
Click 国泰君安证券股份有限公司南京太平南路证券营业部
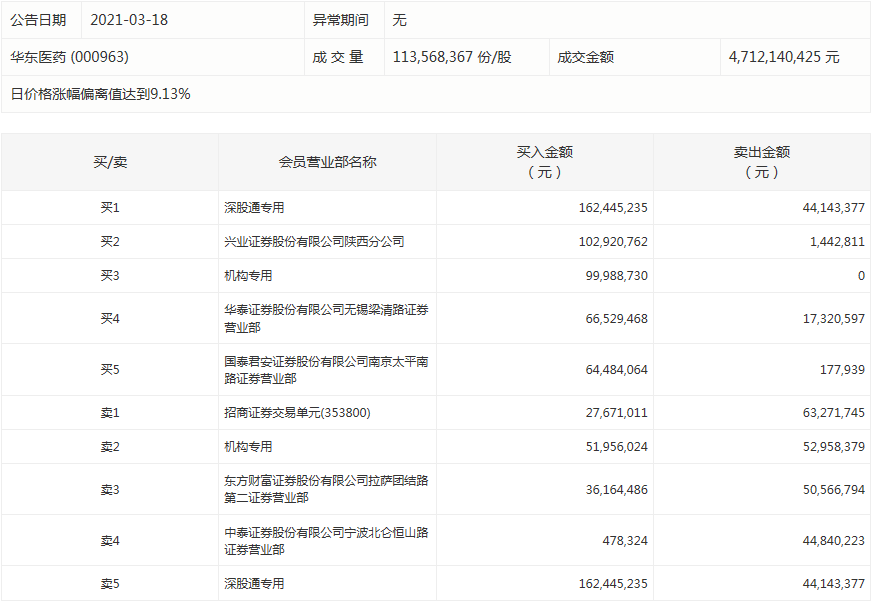click(x=326, y=370)
